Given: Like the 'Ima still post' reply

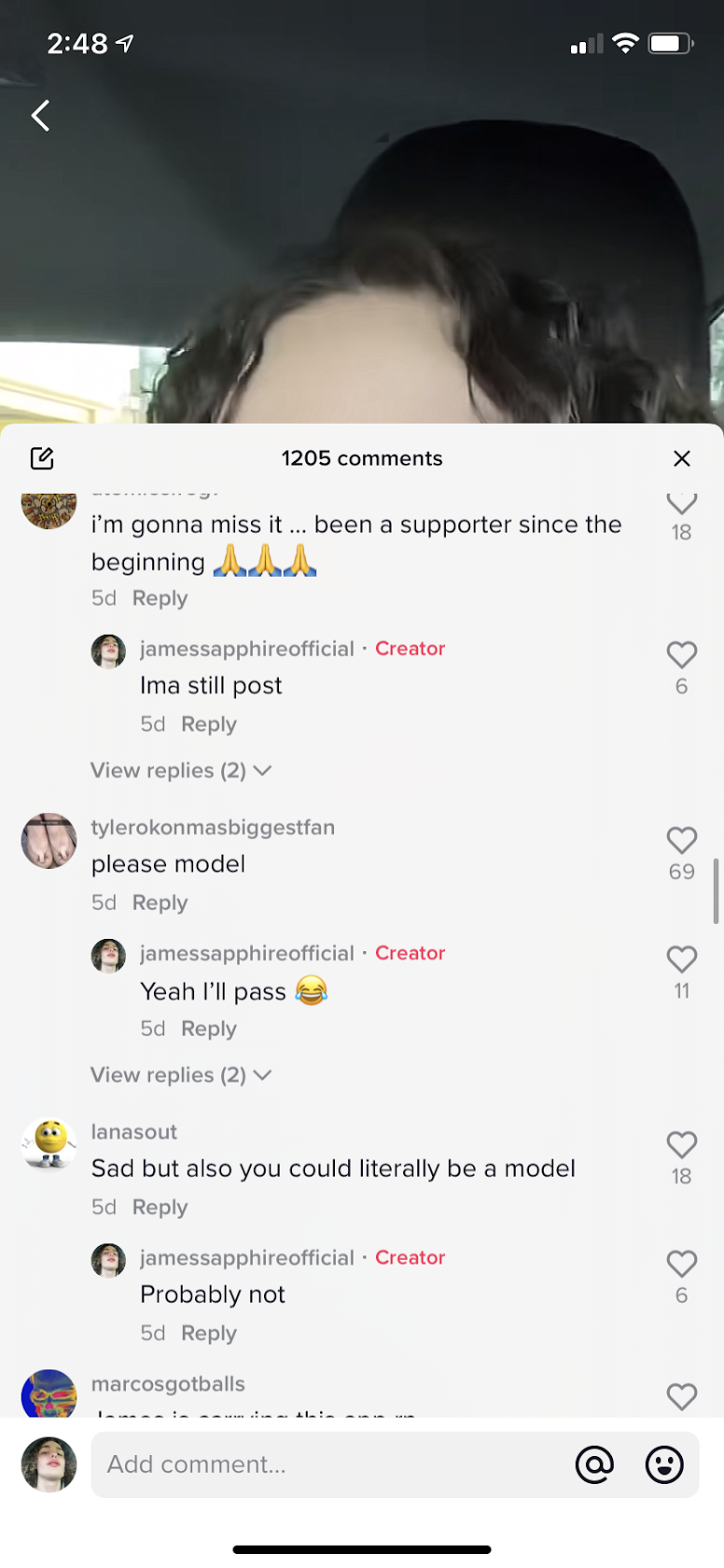Looking at the screenshot, I should (x=682, y=655).
